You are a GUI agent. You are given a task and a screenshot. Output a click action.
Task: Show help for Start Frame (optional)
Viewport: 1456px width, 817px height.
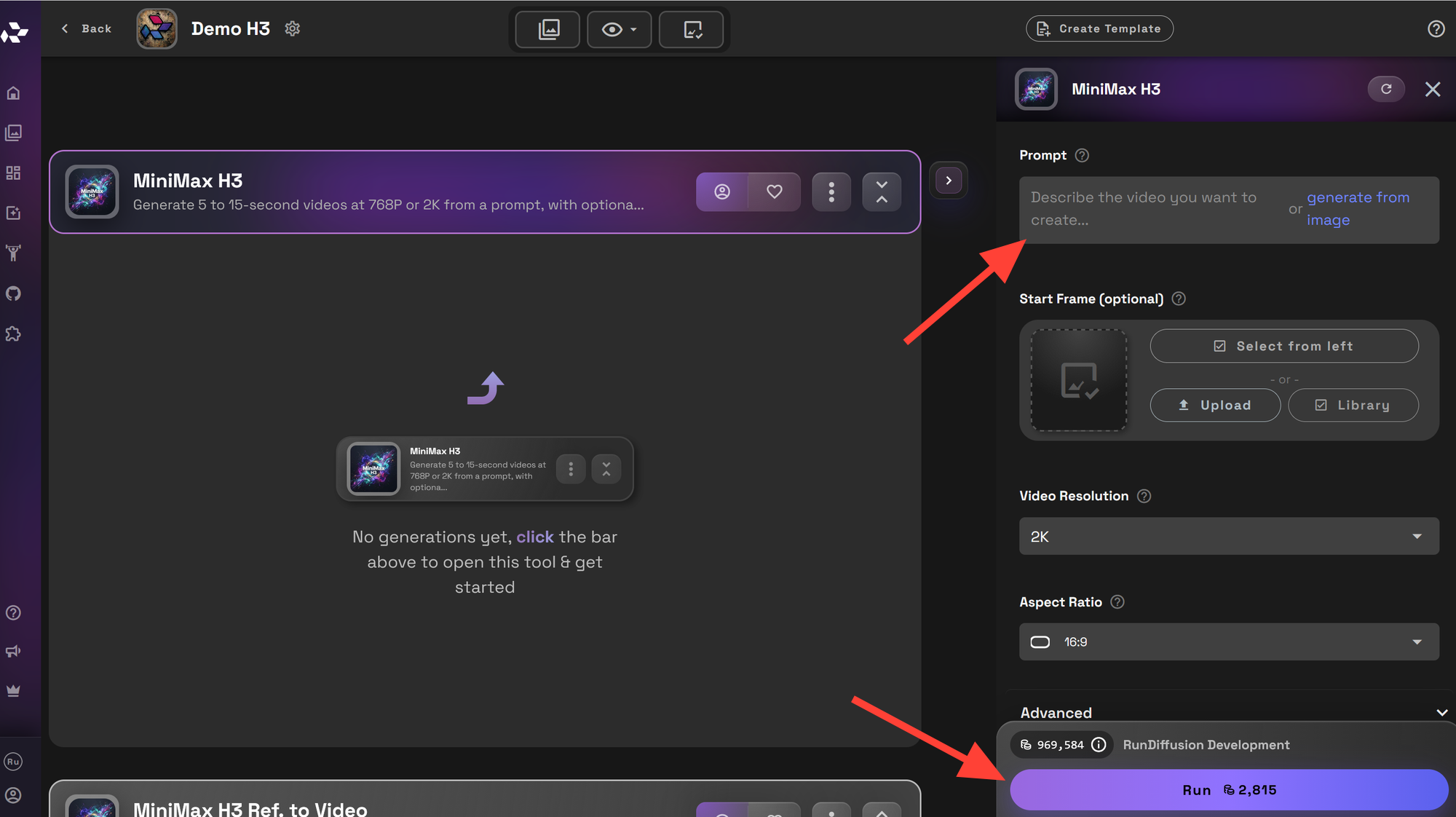(1179, 299)
